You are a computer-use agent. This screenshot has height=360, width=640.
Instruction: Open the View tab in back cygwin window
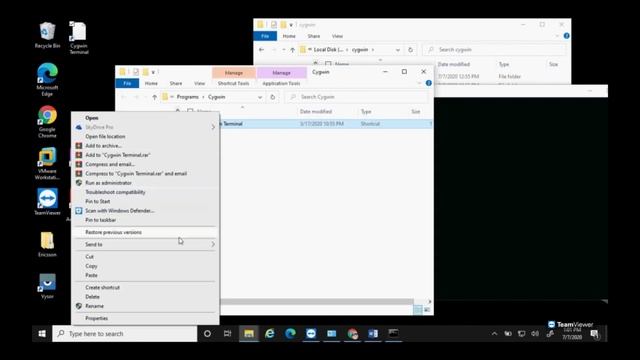pyautogui.click(x=337, y=36)
